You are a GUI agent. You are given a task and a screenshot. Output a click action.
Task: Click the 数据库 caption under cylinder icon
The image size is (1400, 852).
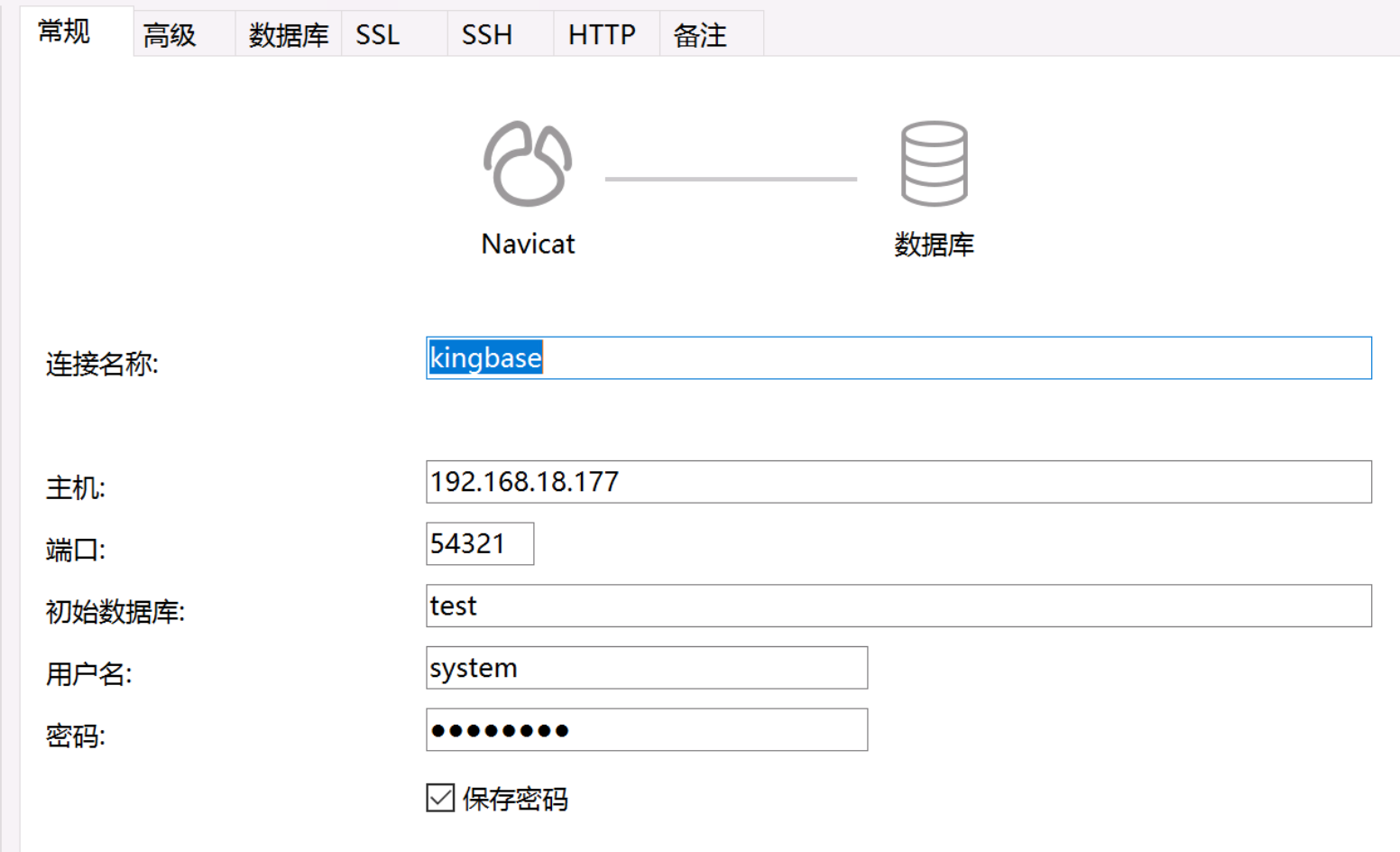click(x=934, y=245)
